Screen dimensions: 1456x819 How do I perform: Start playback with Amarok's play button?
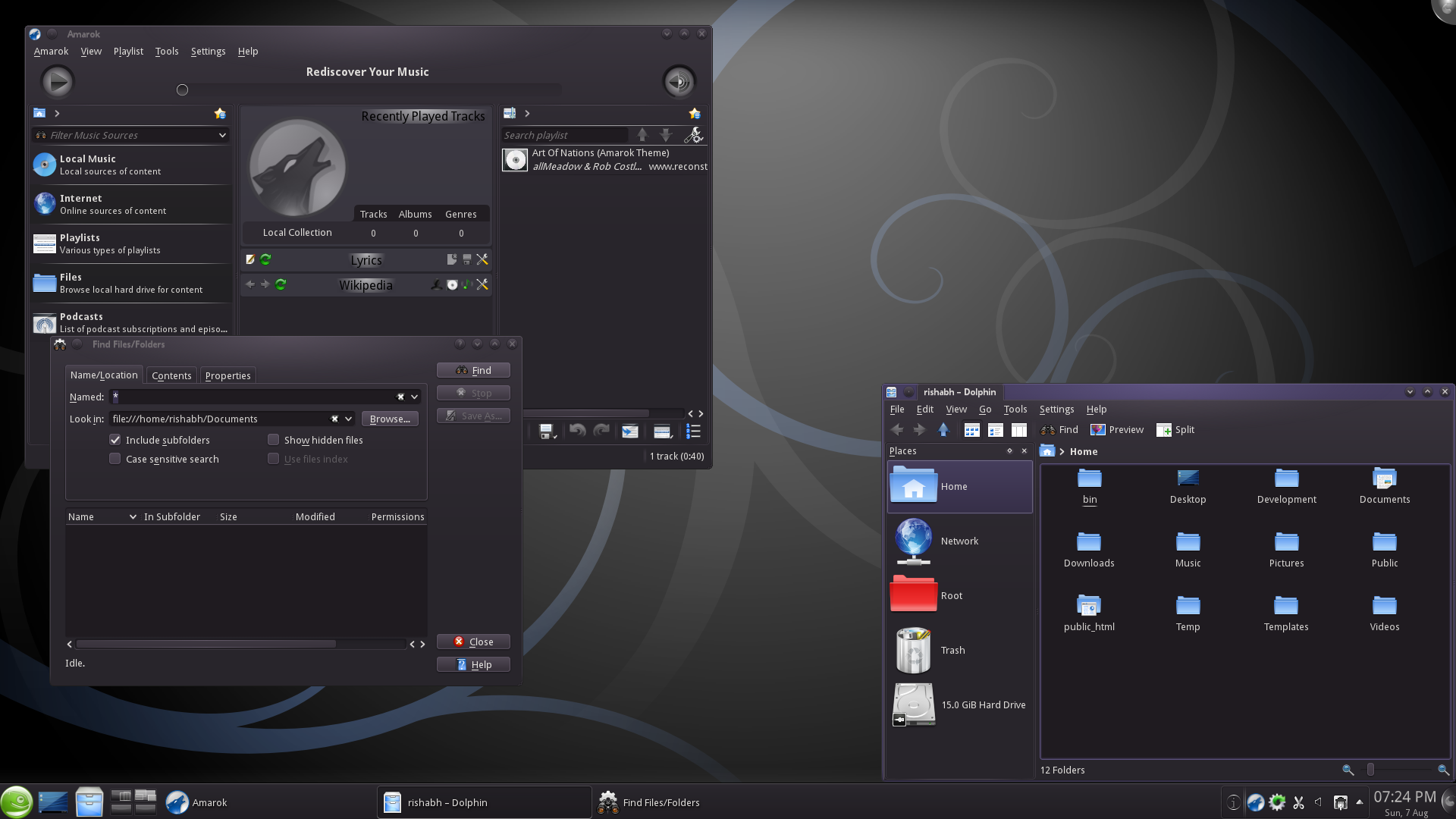coord(57,82)
